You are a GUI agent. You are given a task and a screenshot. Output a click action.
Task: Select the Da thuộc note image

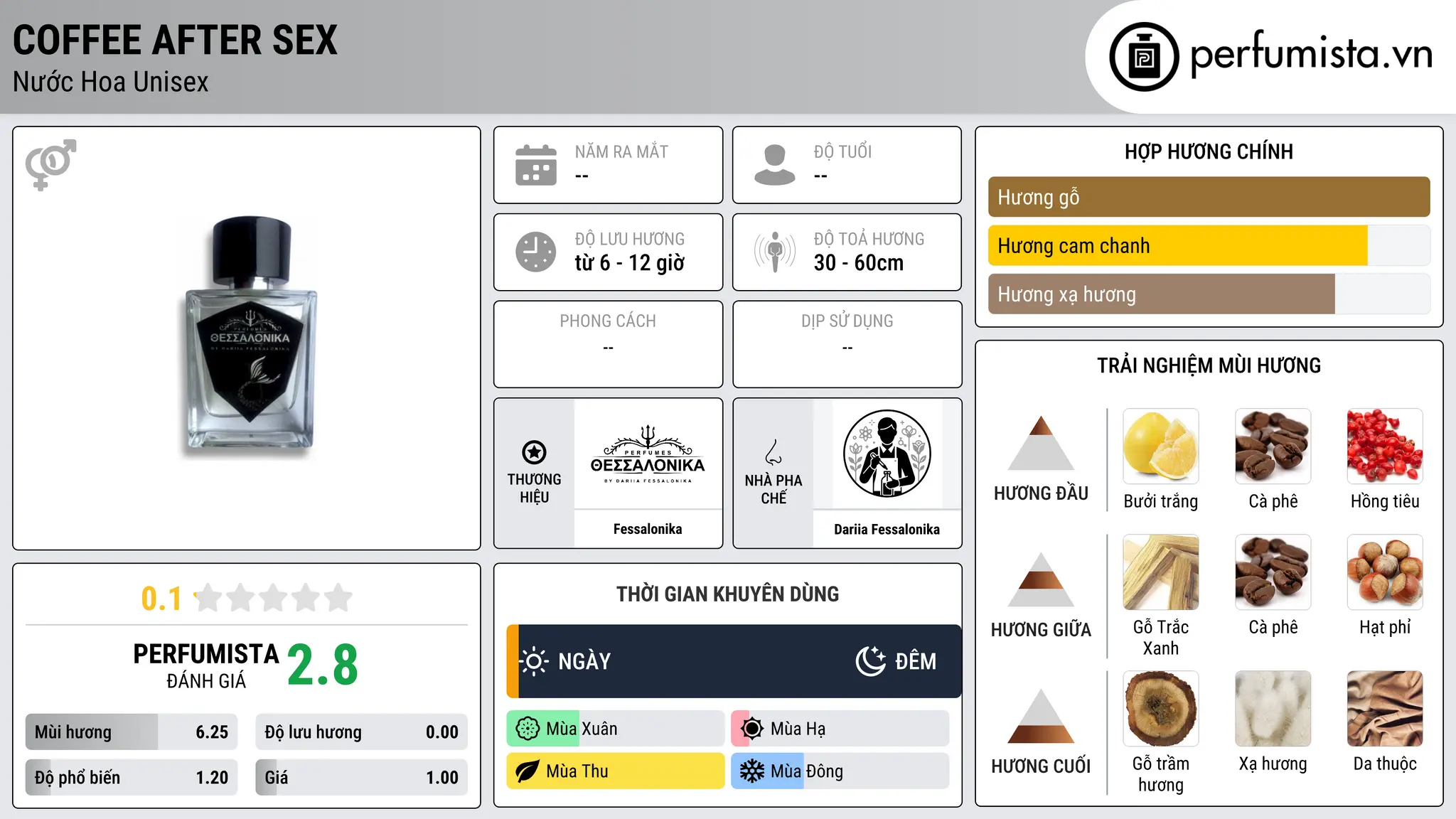click(1385, 709)
